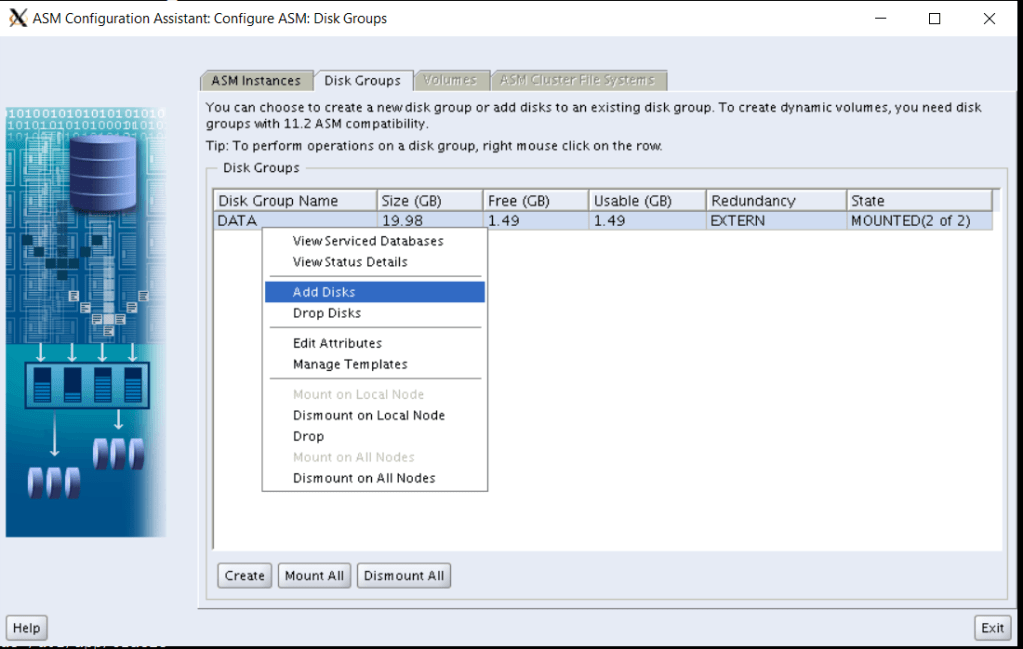Click the X11 app icon in title bar
This screenshot has height=649, width=1023.
pyautogui.click(x=17, y=18)
